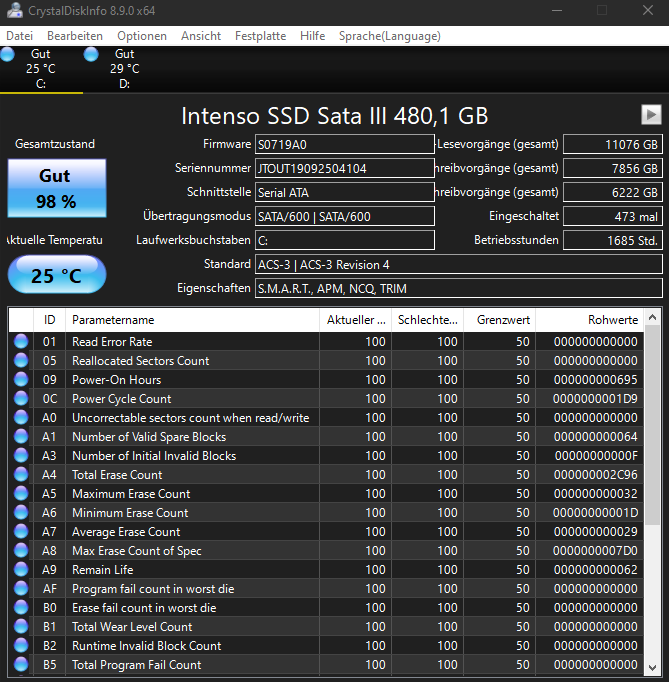This screenshot has height=682, width=669.
Task: Click raw value 000000002C96 of Total Erase Count
Action: tap(595, 475)
